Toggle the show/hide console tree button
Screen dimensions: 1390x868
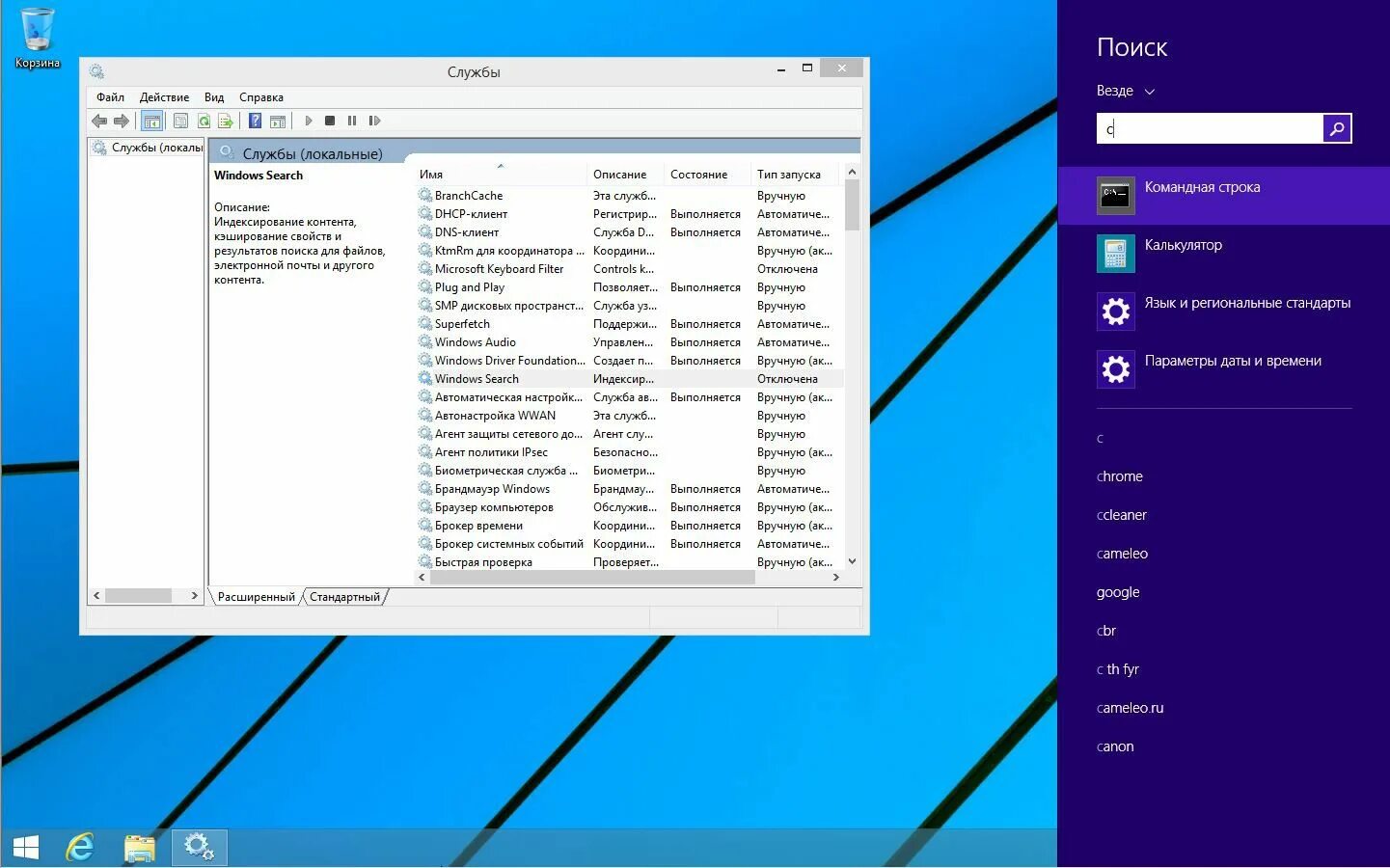pyautogui.click(x=151, y=121)
